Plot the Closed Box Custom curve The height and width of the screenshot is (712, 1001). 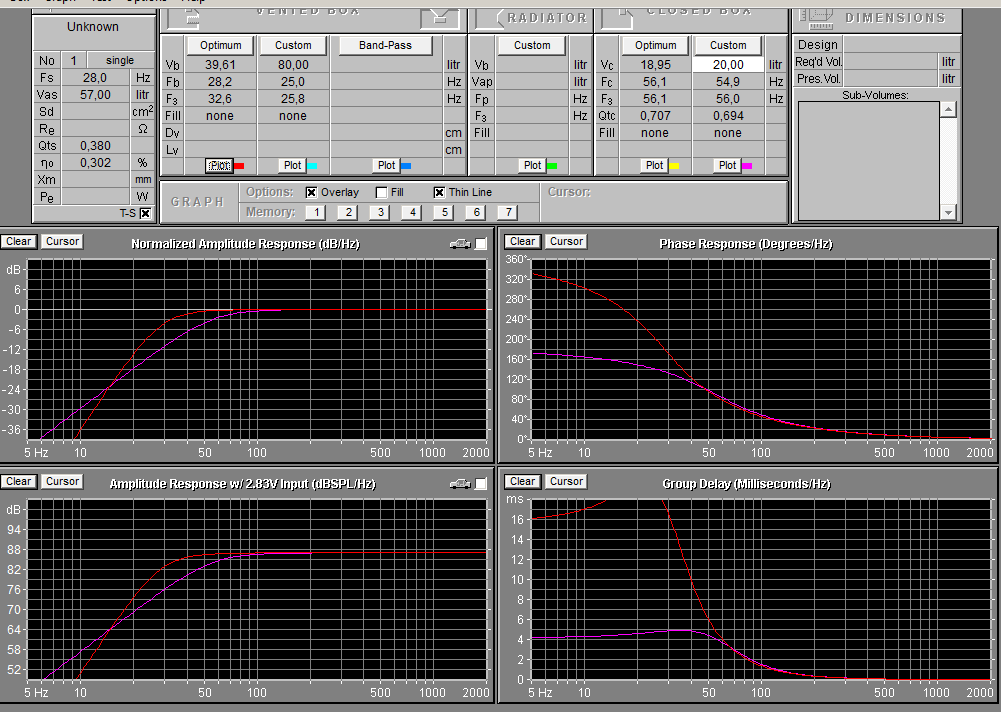coord(727,165)
